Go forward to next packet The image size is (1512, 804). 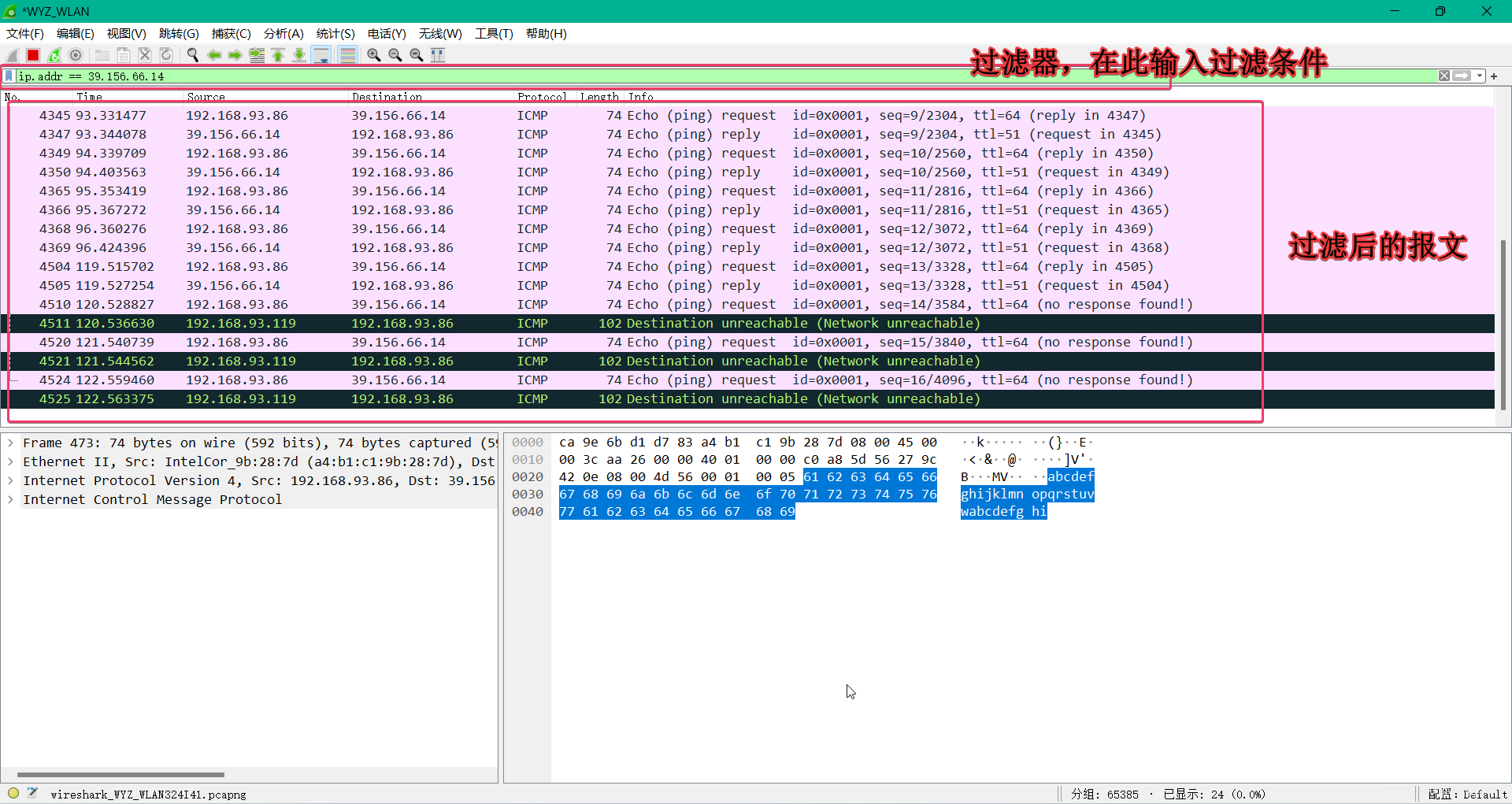[235, 55]
